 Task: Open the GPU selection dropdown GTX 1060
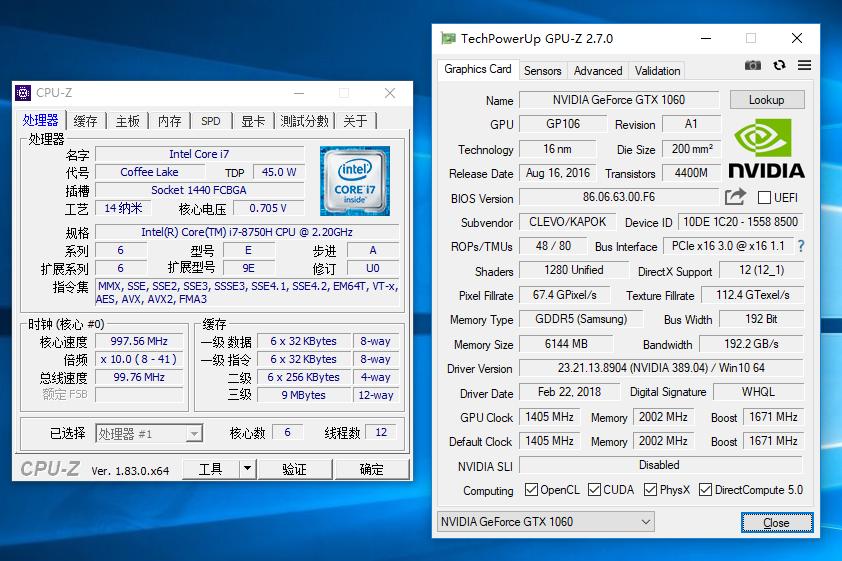coord(546,522)
